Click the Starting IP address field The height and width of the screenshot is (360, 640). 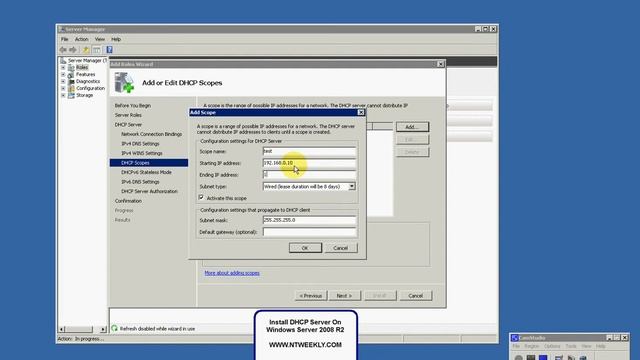309,163
